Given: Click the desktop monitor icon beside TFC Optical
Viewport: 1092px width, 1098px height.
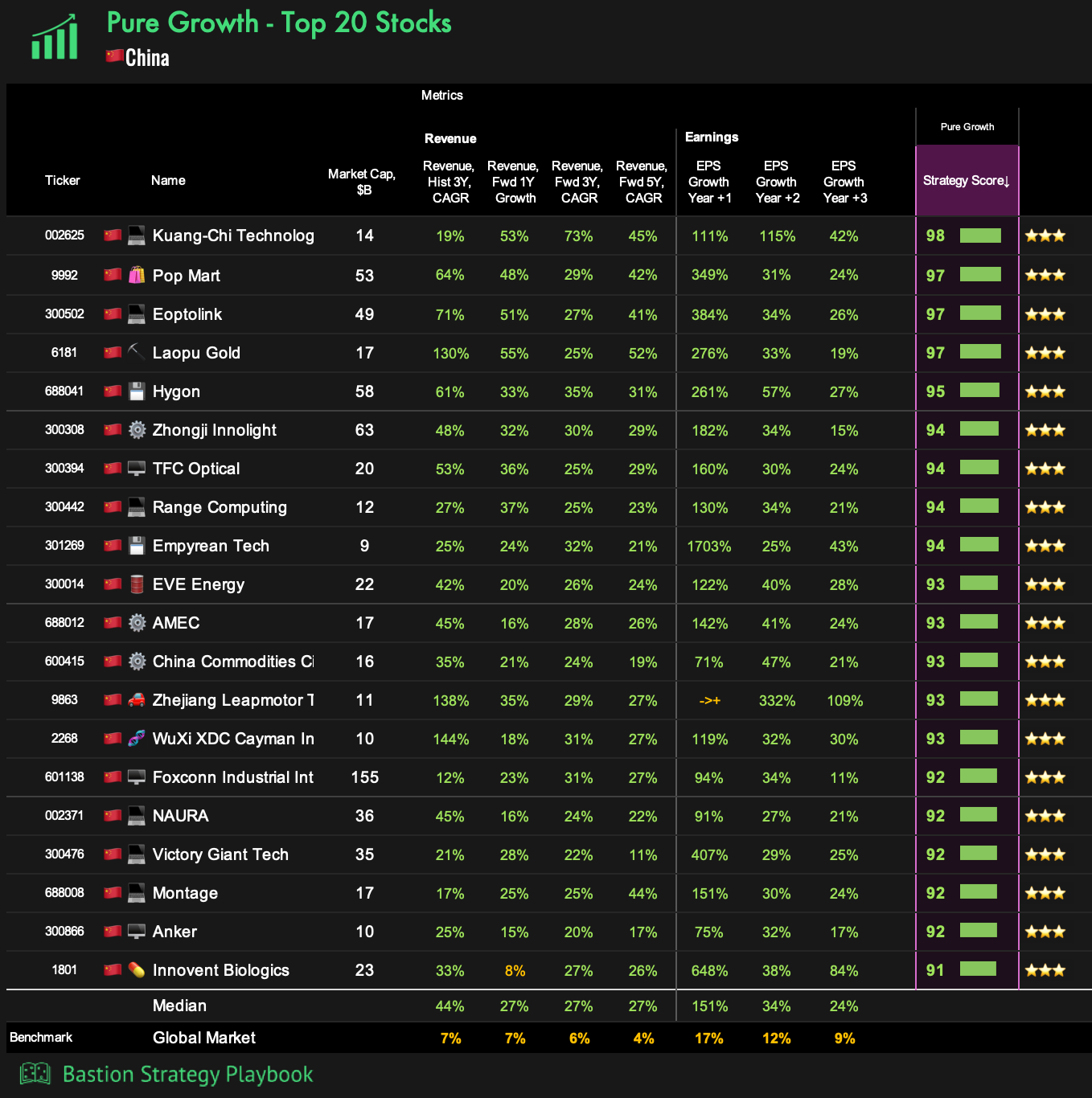Looking at the screenshot, I should tap(137, 468).
